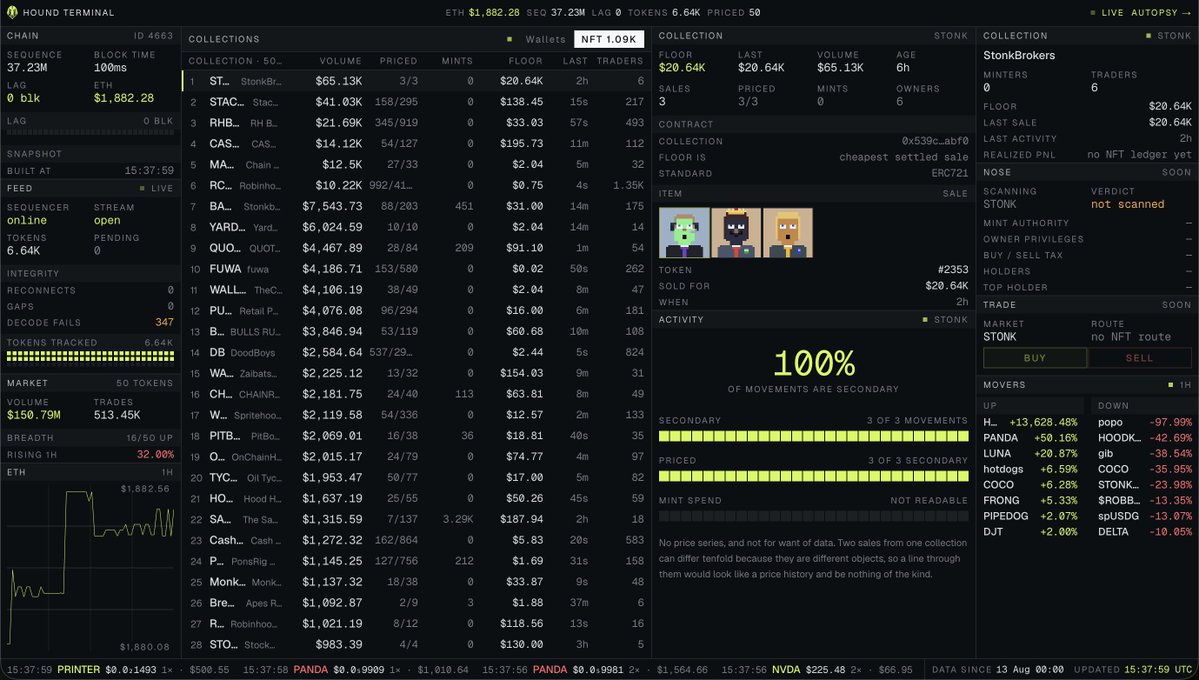Viewport: 1199px width, 680px height.
Task: Click the tokens tracked yellow progress bar
Action: pos(90,356)
